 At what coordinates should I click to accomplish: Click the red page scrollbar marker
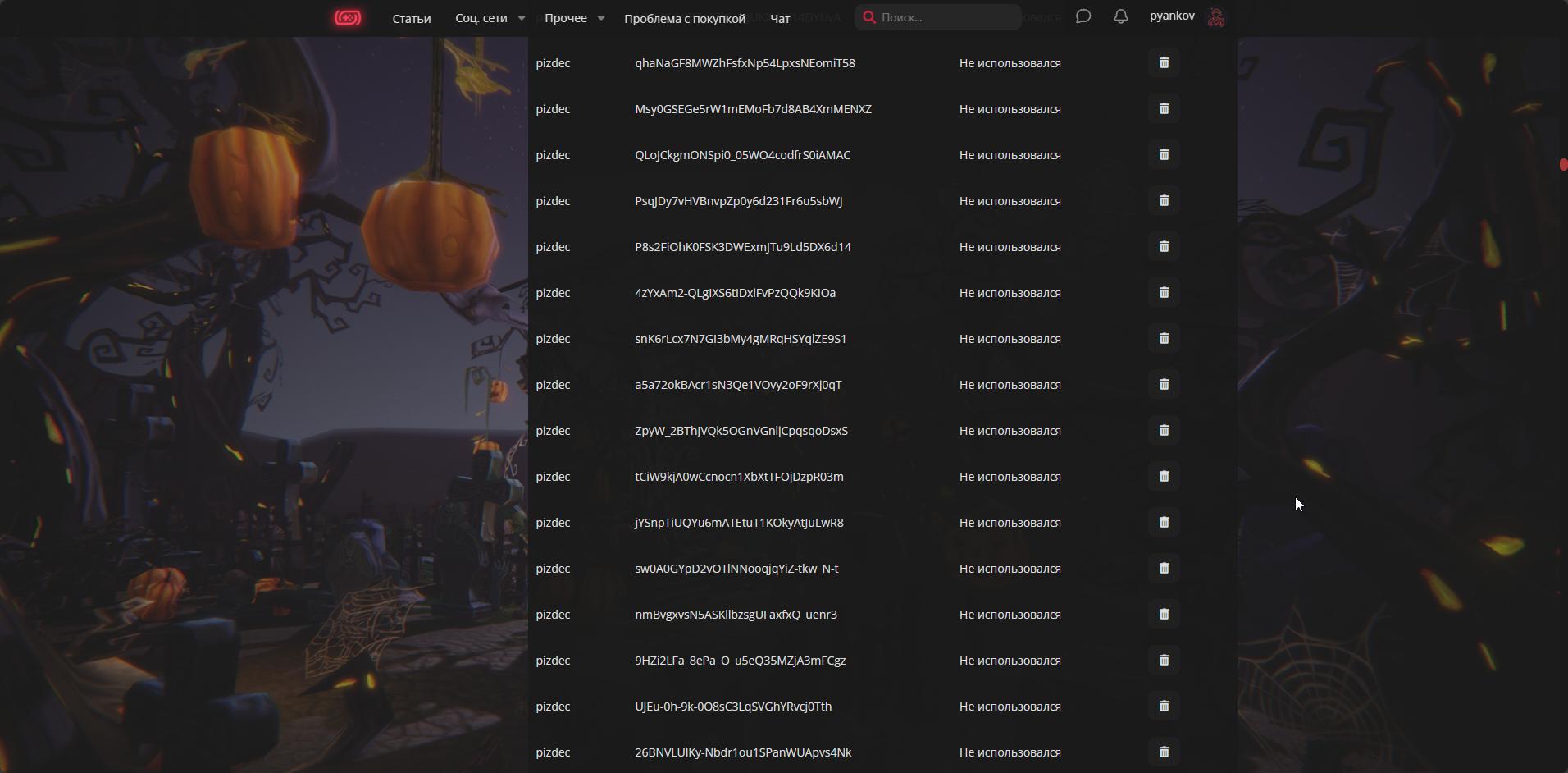pyautogui.click(x=1563, y=165)
